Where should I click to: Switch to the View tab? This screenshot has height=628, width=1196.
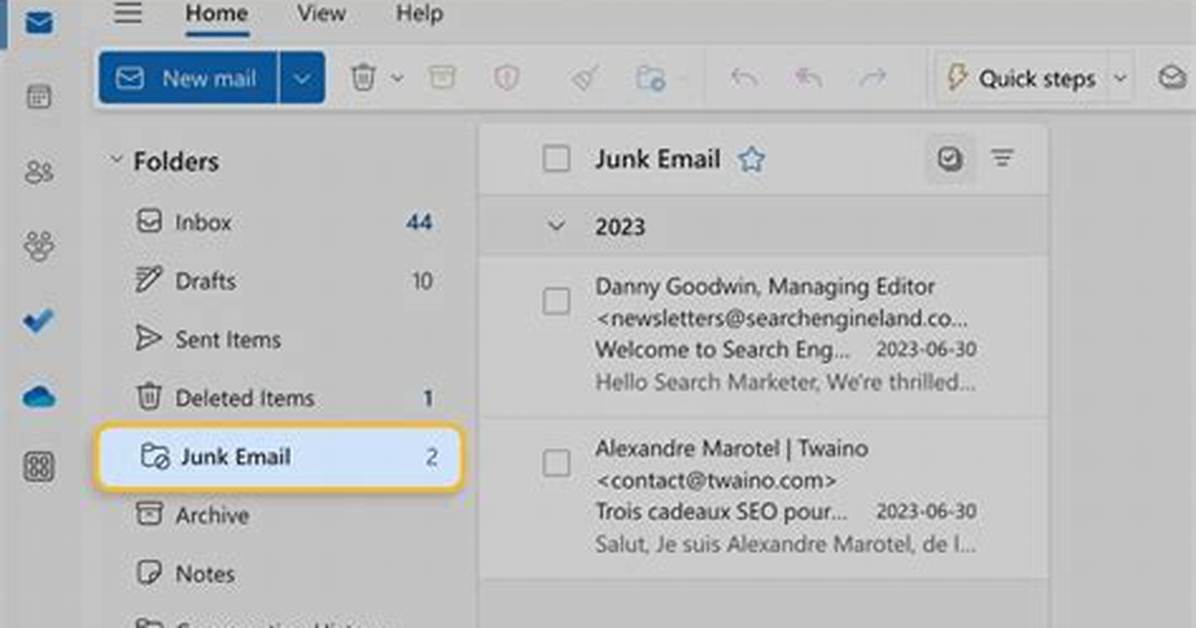321,14
